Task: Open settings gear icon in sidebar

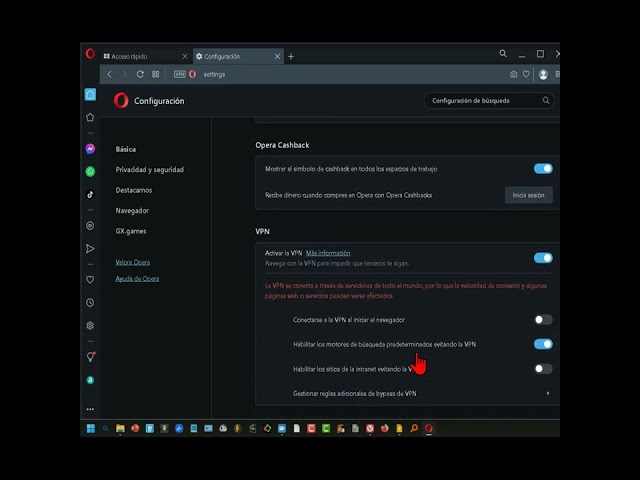Action: pos(90,325)
